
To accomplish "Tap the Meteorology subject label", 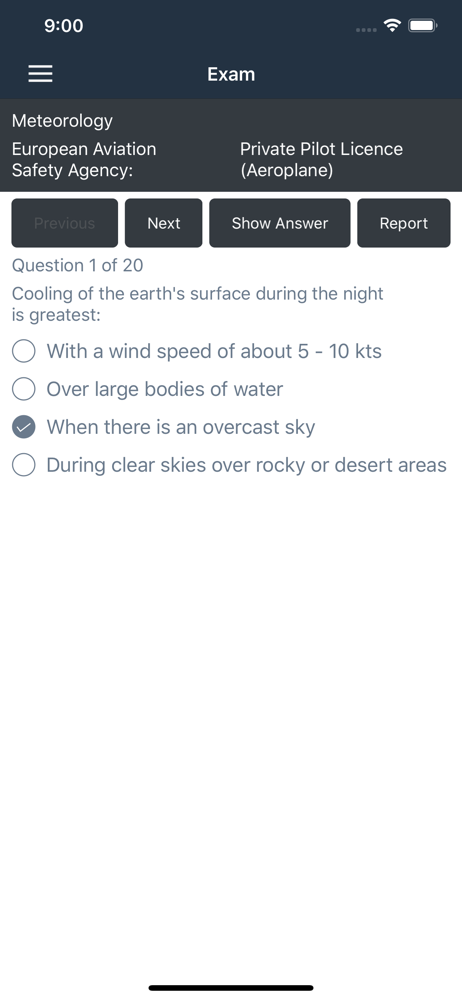I will point(63,121).
